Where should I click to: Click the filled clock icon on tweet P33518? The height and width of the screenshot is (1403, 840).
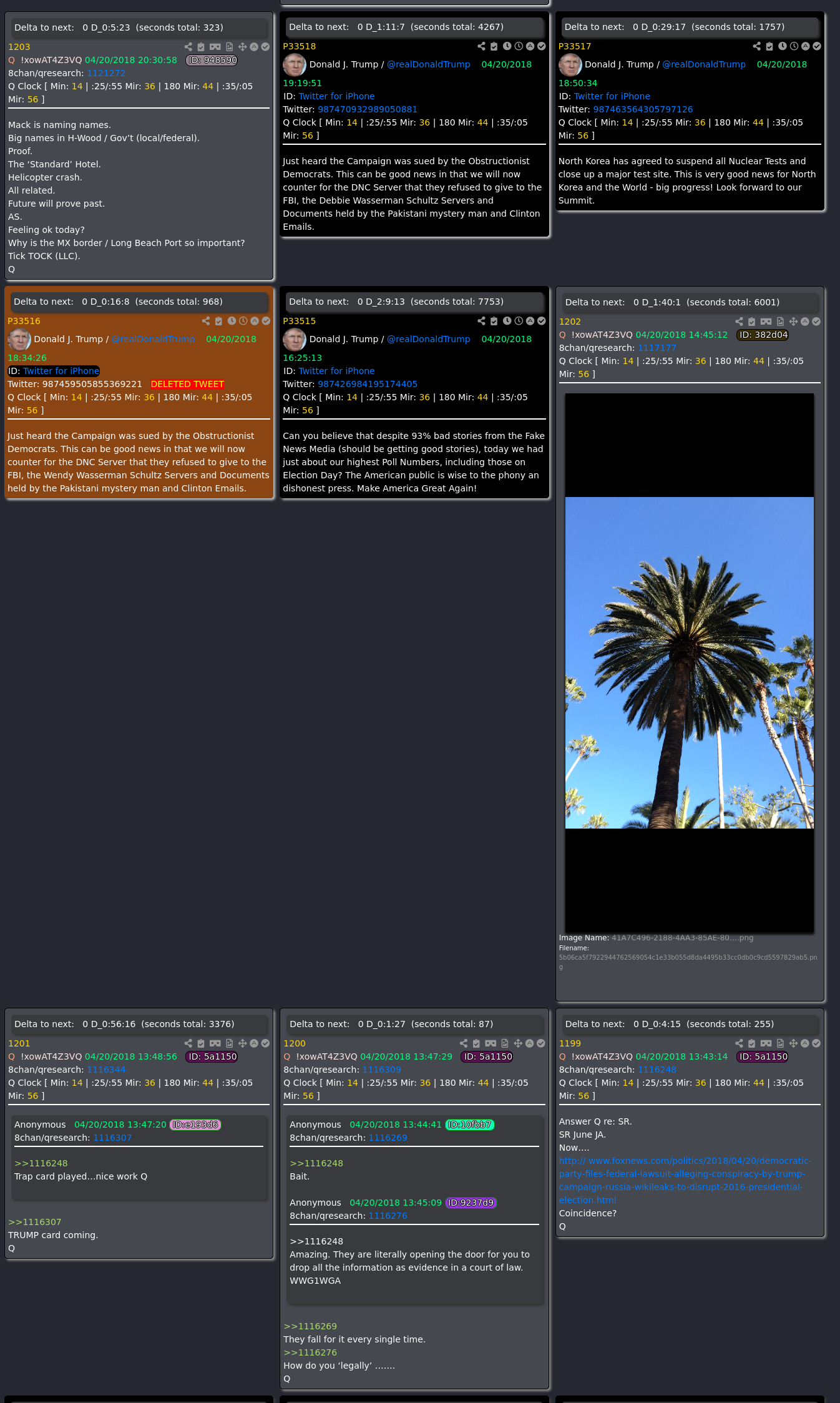tap(507, 46)
